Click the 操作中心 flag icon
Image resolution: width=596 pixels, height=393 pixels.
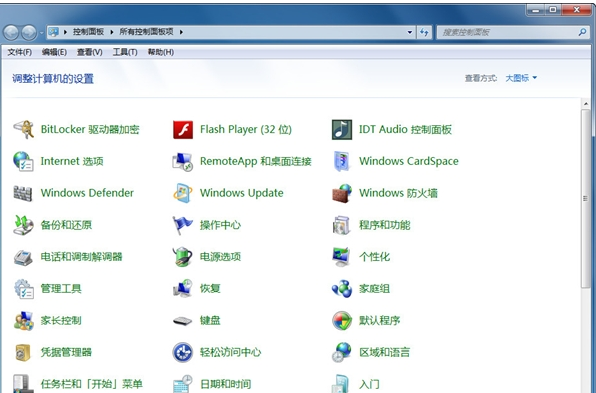183,225
